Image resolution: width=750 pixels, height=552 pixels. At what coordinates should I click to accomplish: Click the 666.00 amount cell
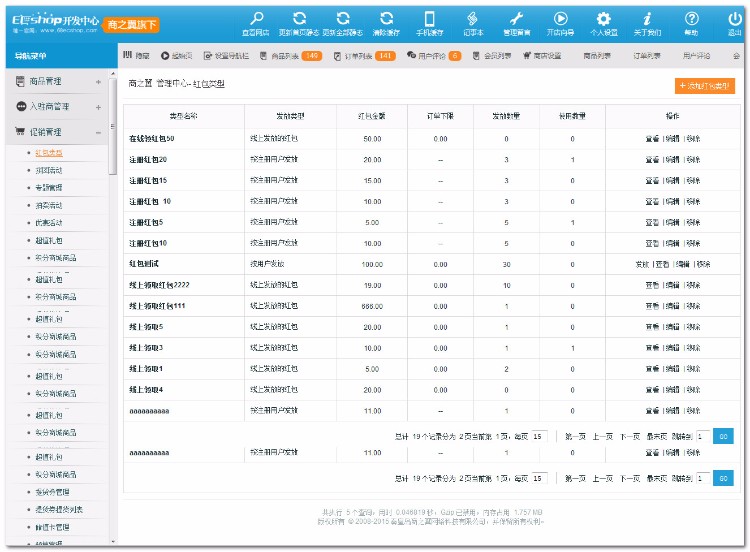pyautogui.click(x=372, y=306)
